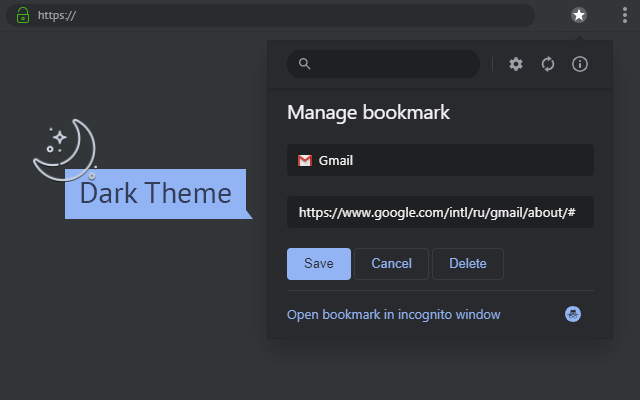Click the Gmail envelope favicon

(x=305, y=160)
